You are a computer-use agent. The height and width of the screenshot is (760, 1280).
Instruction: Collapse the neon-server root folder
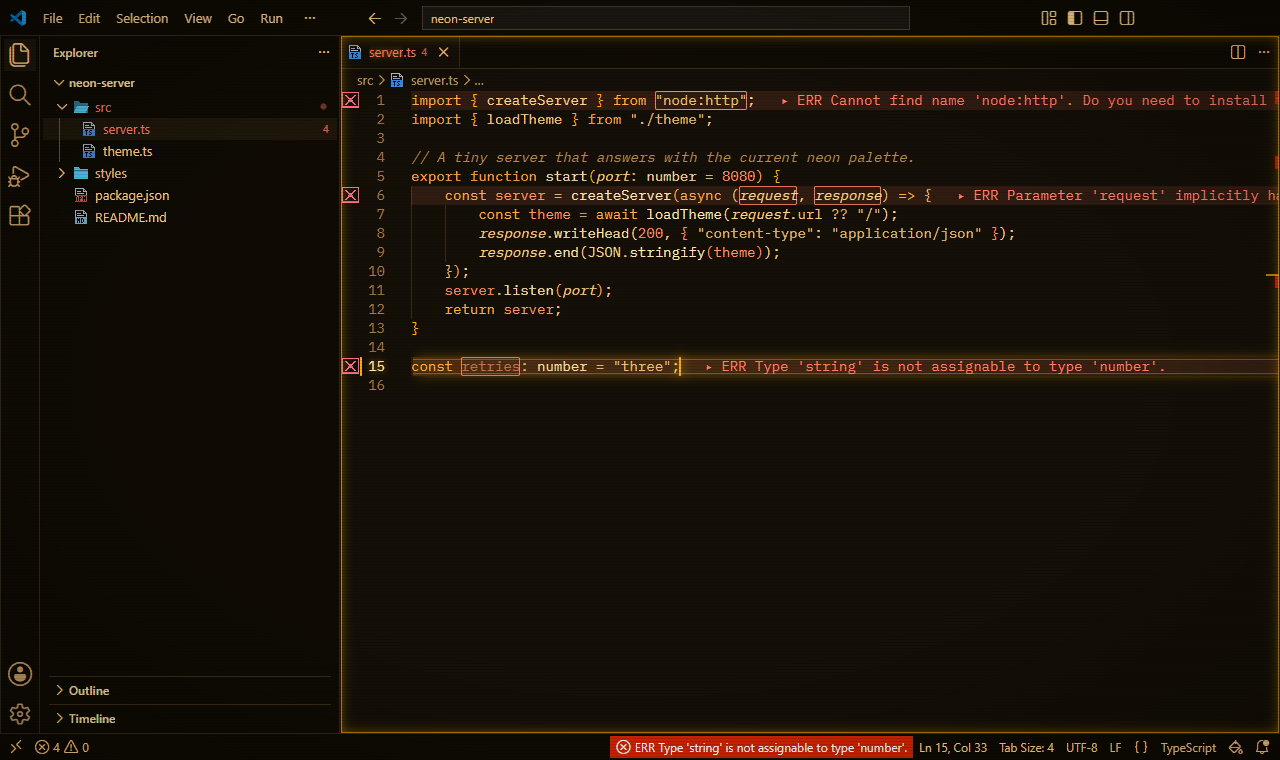click(58, 83)
